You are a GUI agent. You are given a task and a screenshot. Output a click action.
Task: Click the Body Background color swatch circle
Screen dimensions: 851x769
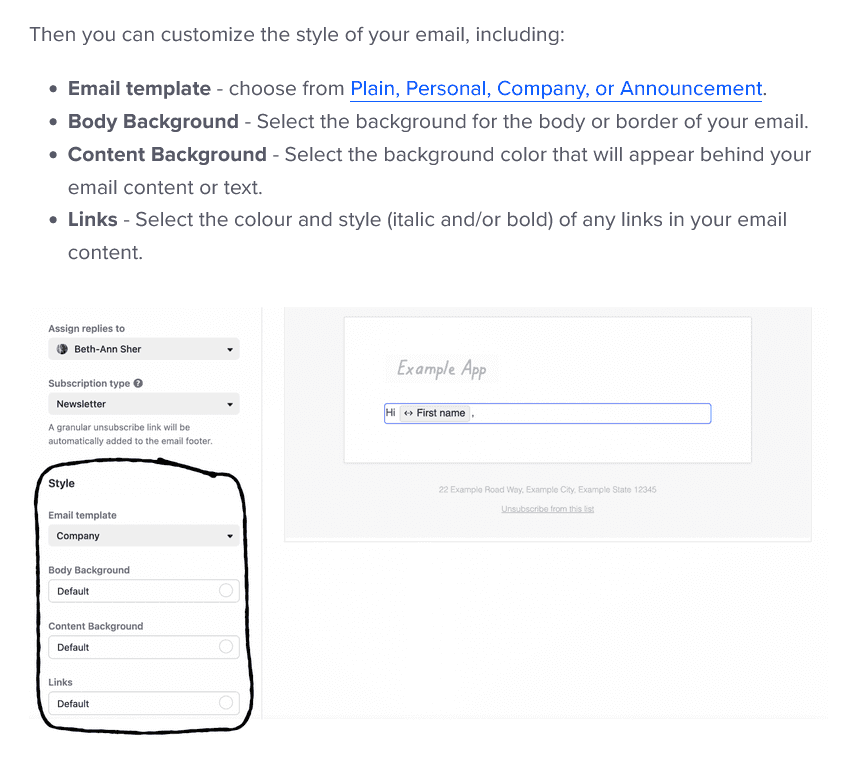pyautogui.click(x=228, y=591)
